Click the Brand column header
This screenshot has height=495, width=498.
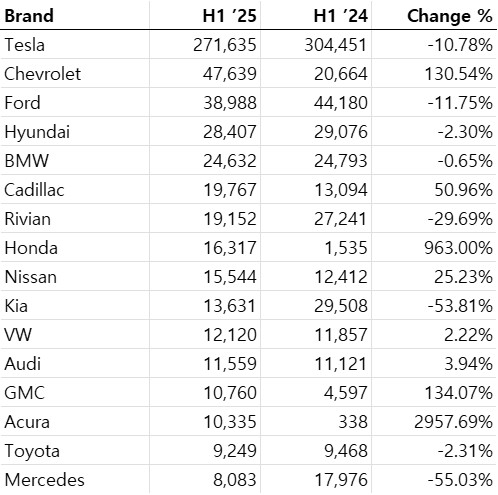pyautogui.click(x=29, y=16)
